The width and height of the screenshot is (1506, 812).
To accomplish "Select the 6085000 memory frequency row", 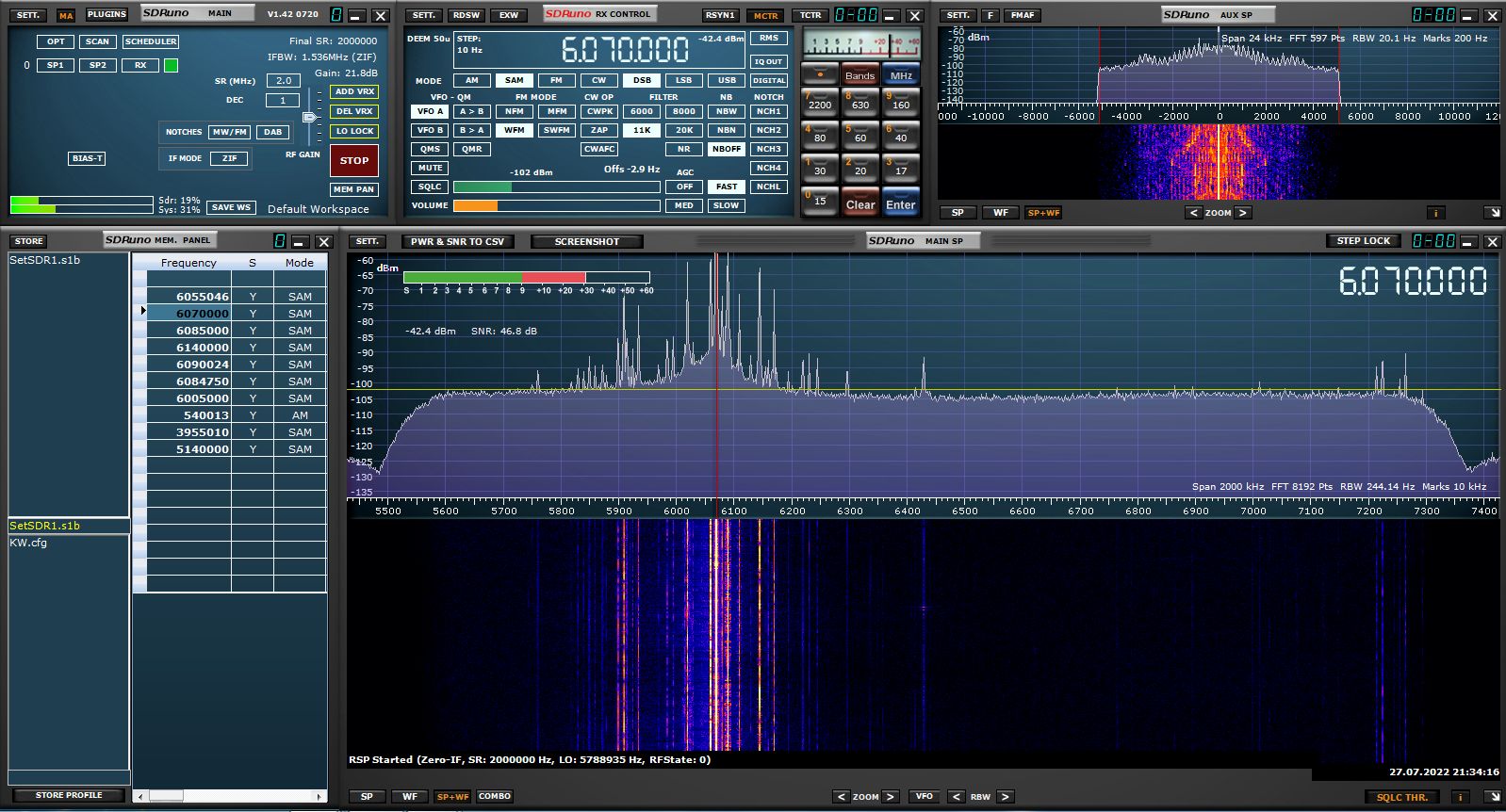I will click(202, 331).
